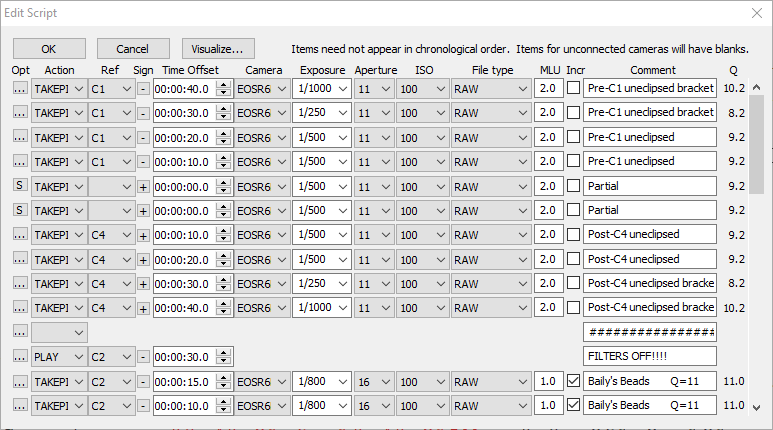This screenshot has height=430, width=773.
Task: Click the options button on the C2 00:00:15.0 row
Action: click(20, 381)
